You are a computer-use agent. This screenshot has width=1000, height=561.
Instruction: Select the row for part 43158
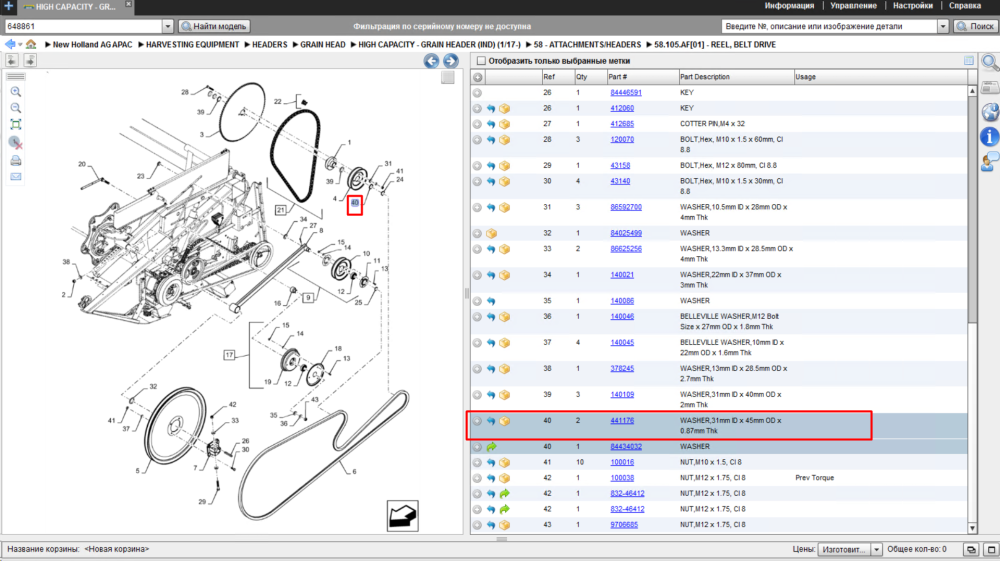click(719, 166)
